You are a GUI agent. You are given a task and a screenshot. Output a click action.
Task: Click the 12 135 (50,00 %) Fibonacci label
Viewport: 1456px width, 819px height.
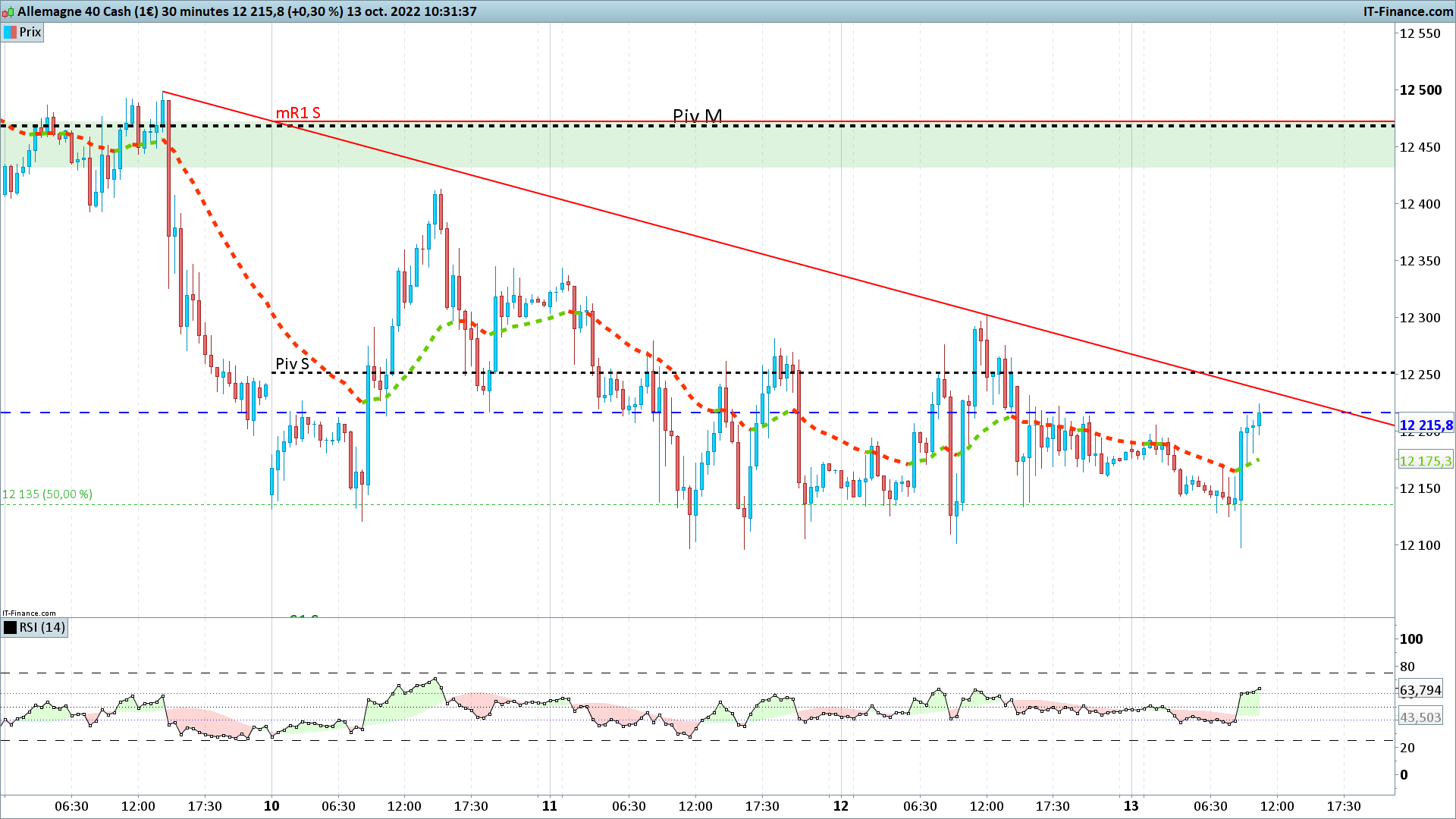point(47,494)
